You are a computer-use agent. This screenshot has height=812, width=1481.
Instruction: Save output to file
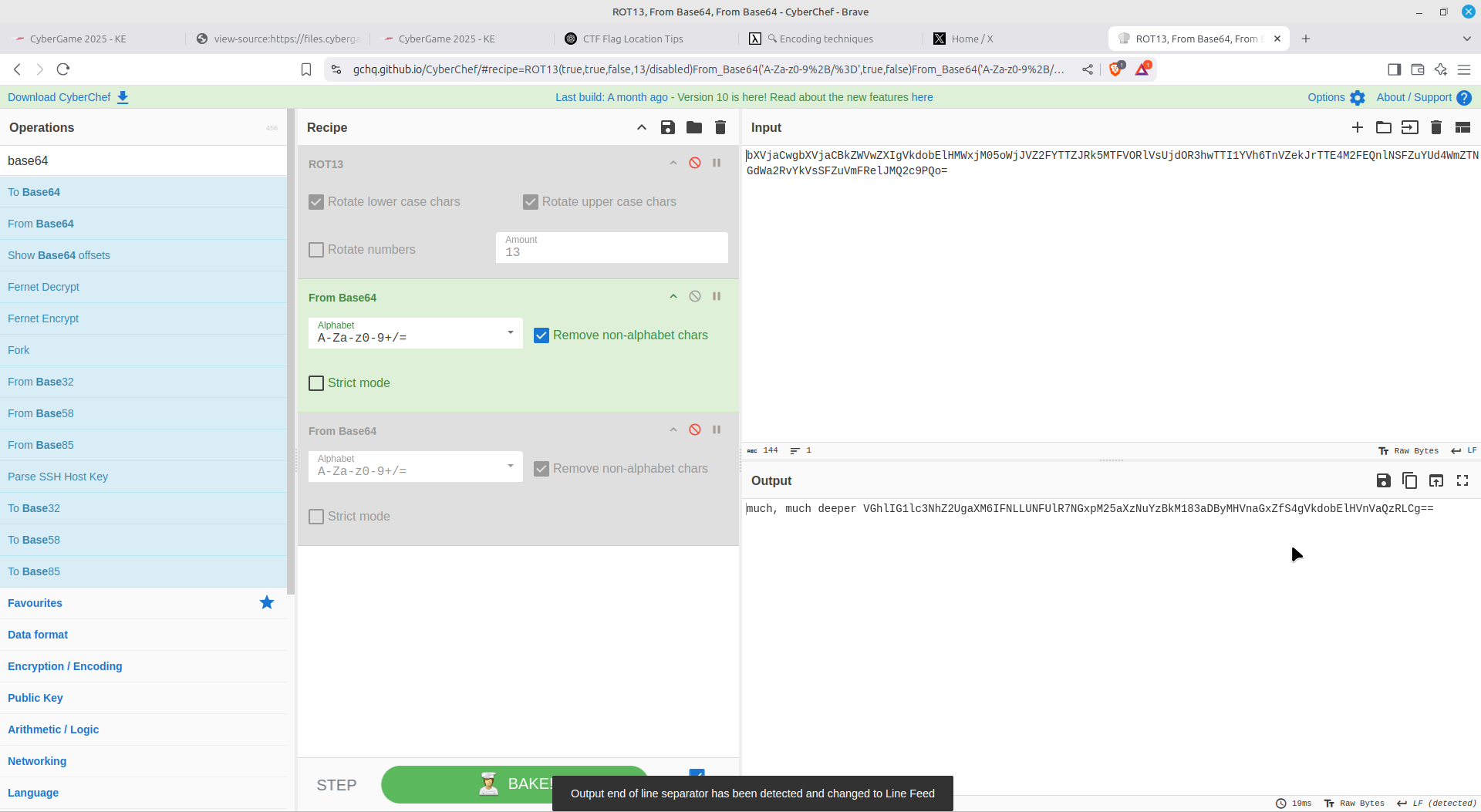pyautogui.click(x=1383, y=481)
